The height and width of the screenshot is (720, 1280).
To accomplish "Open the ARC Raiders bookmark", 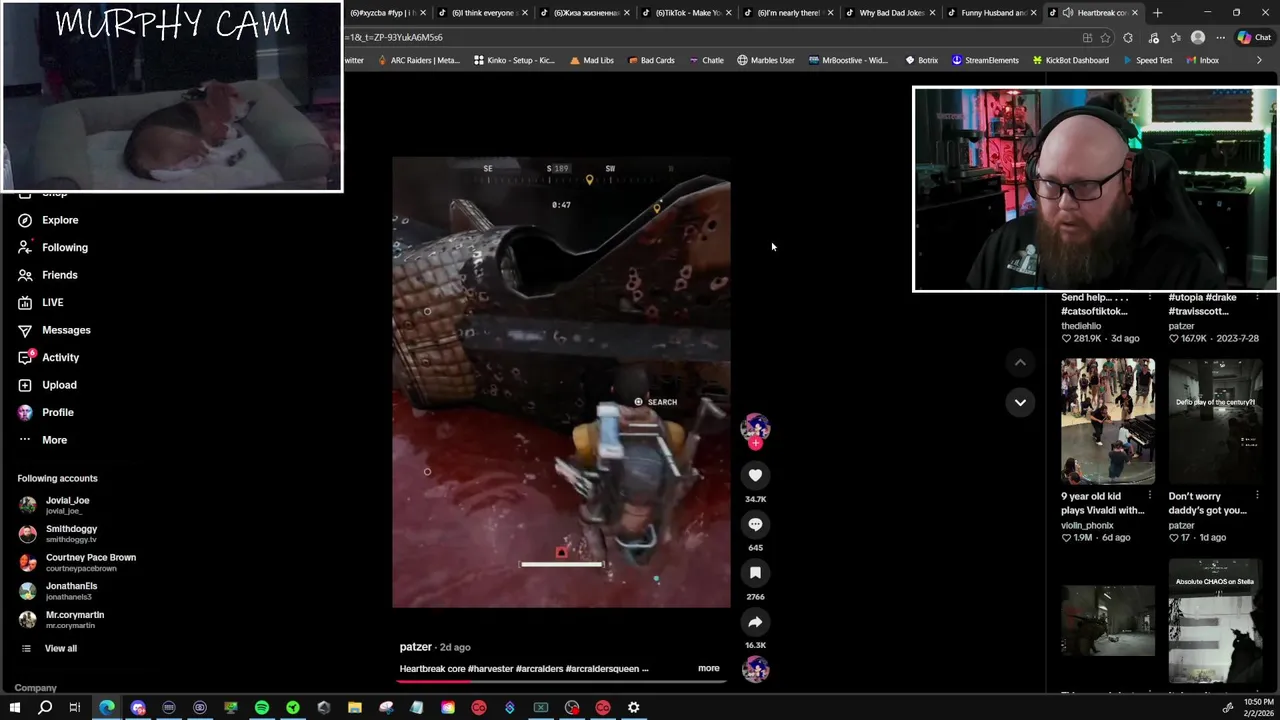I will (x=418, y=60).
